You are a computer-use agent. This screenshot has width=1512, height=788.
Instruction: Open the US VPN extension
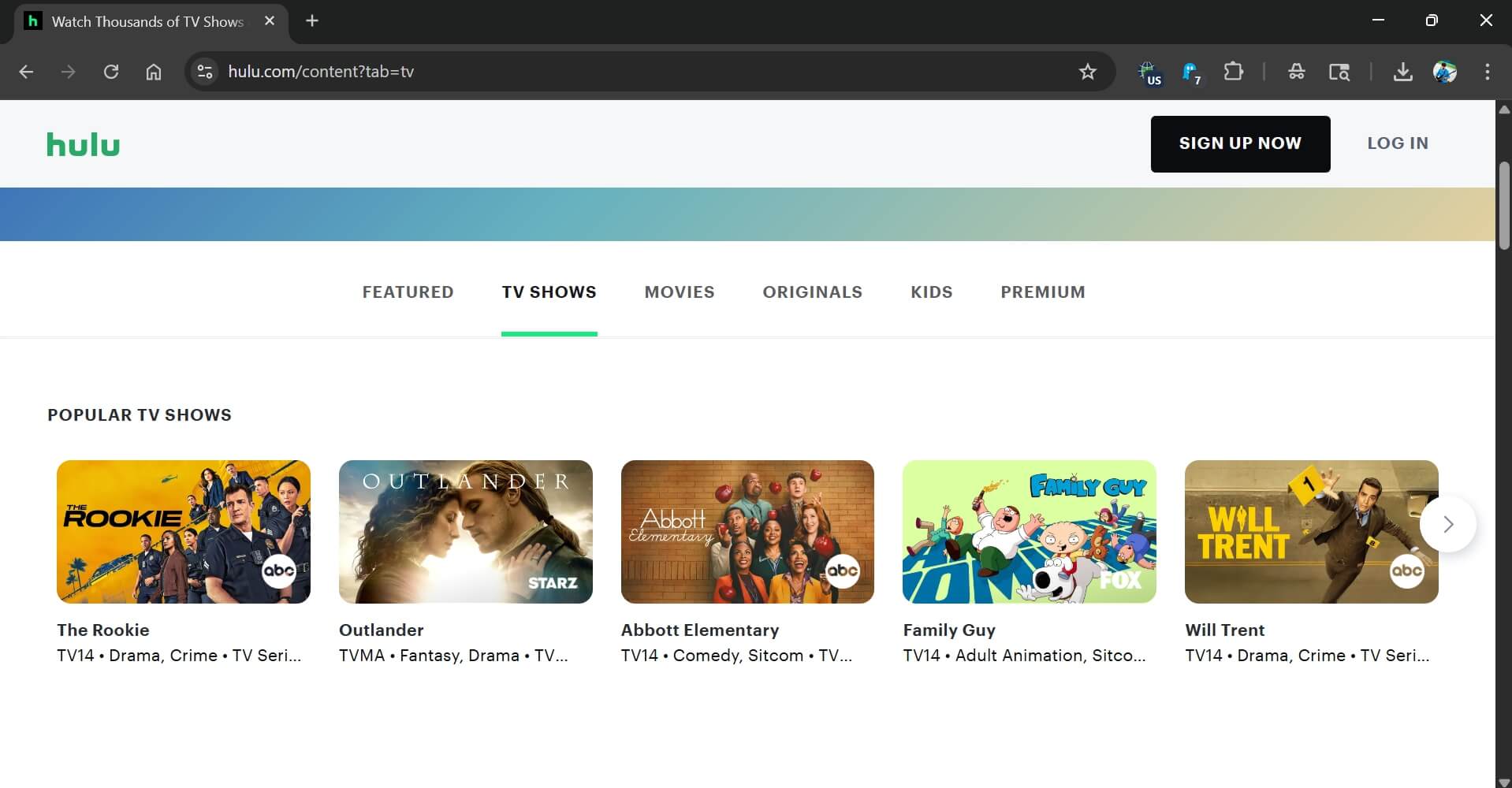pos(1149,72)
